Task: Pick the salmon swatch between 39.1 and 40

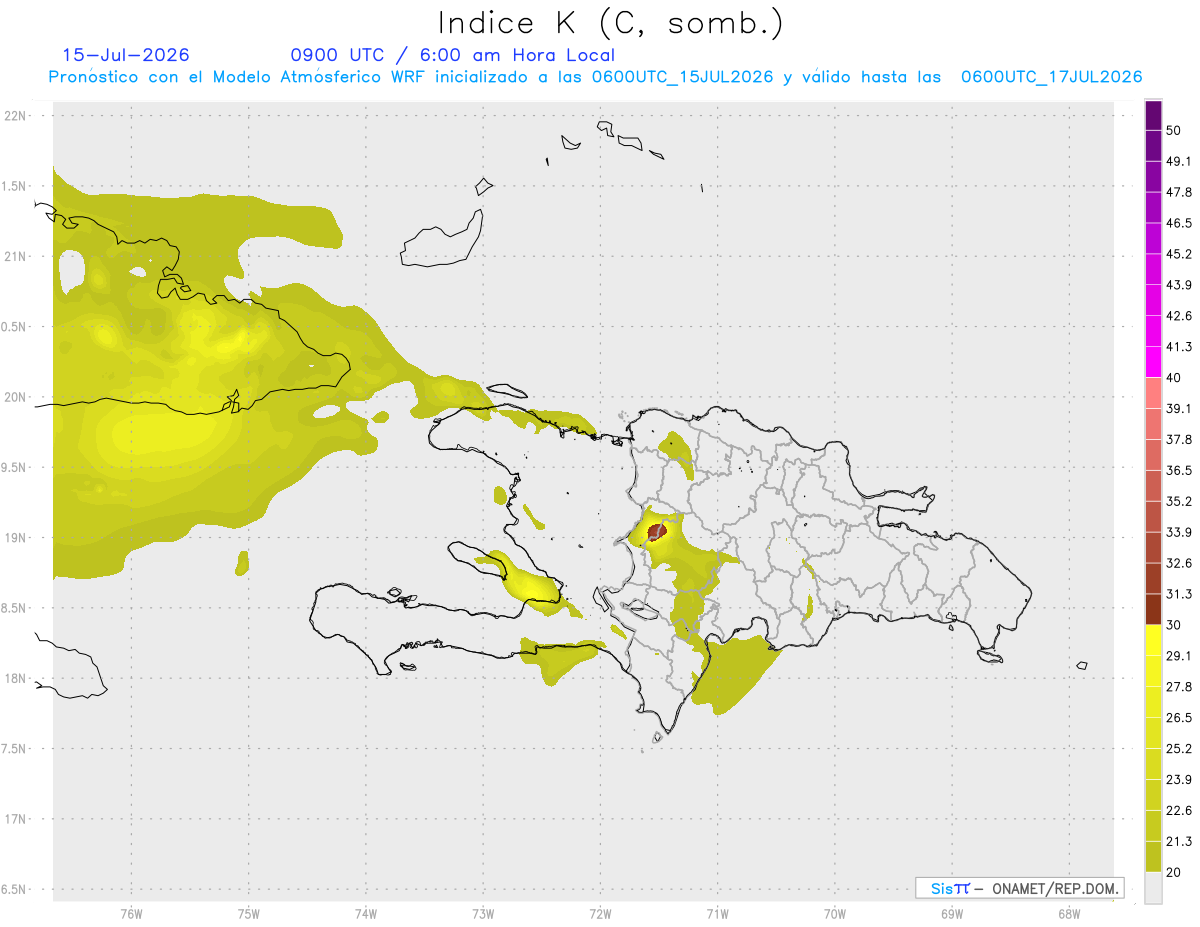Action: point(1153,393)
